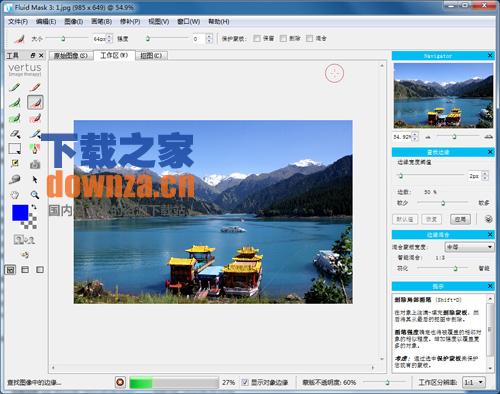Open the 修补(P) menu
Viewport: 500px width, 394px height.
[x=130, y=22]
